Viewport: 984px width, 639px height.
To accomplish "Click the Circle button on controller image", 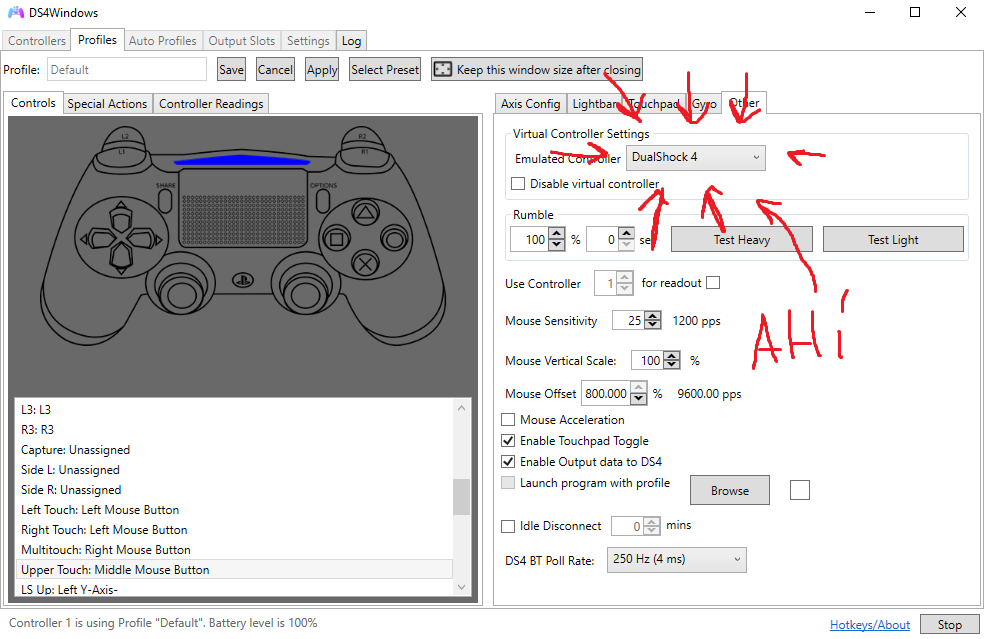I will 395,239.
